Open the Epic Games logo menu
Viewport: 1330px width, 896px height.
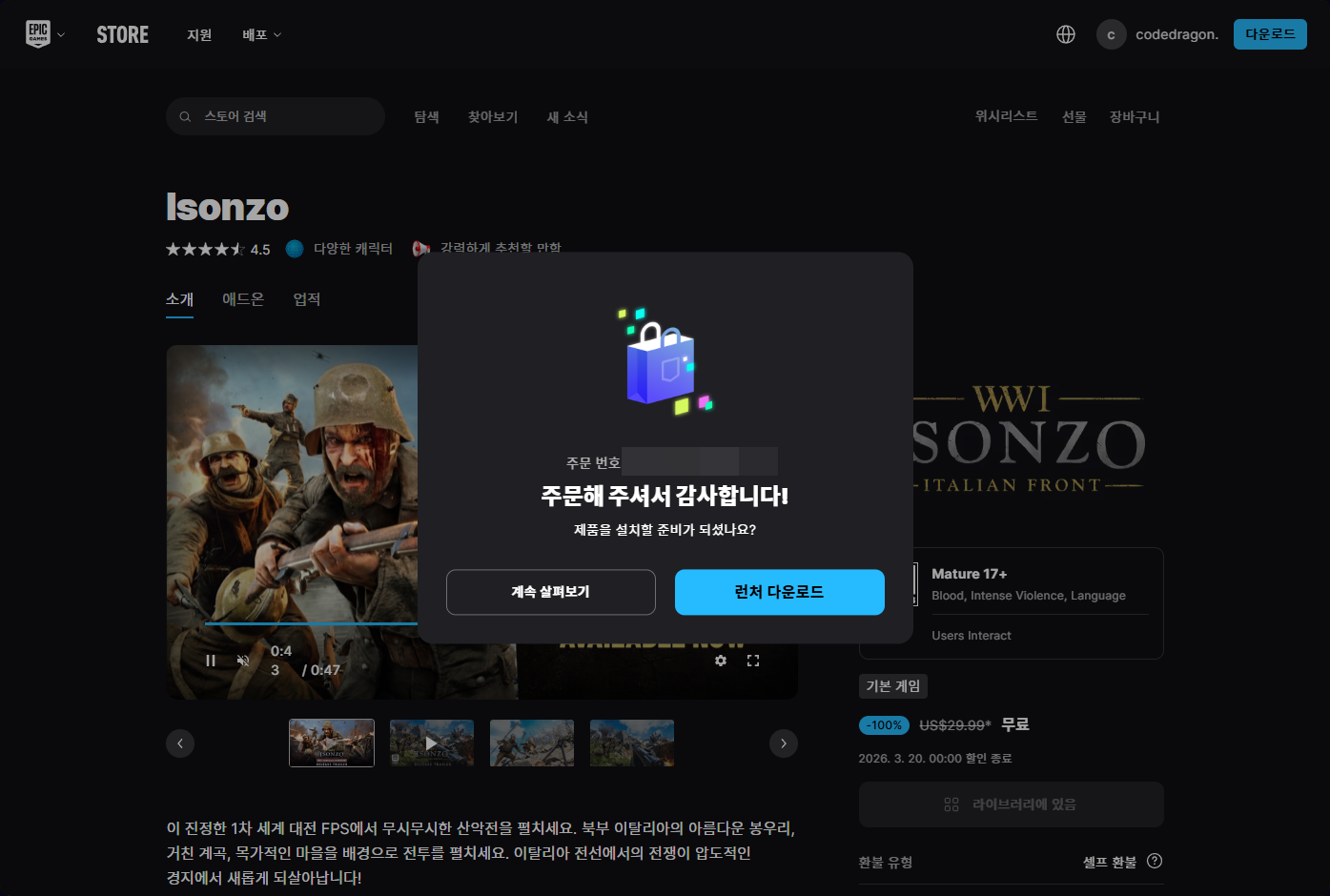38,34
